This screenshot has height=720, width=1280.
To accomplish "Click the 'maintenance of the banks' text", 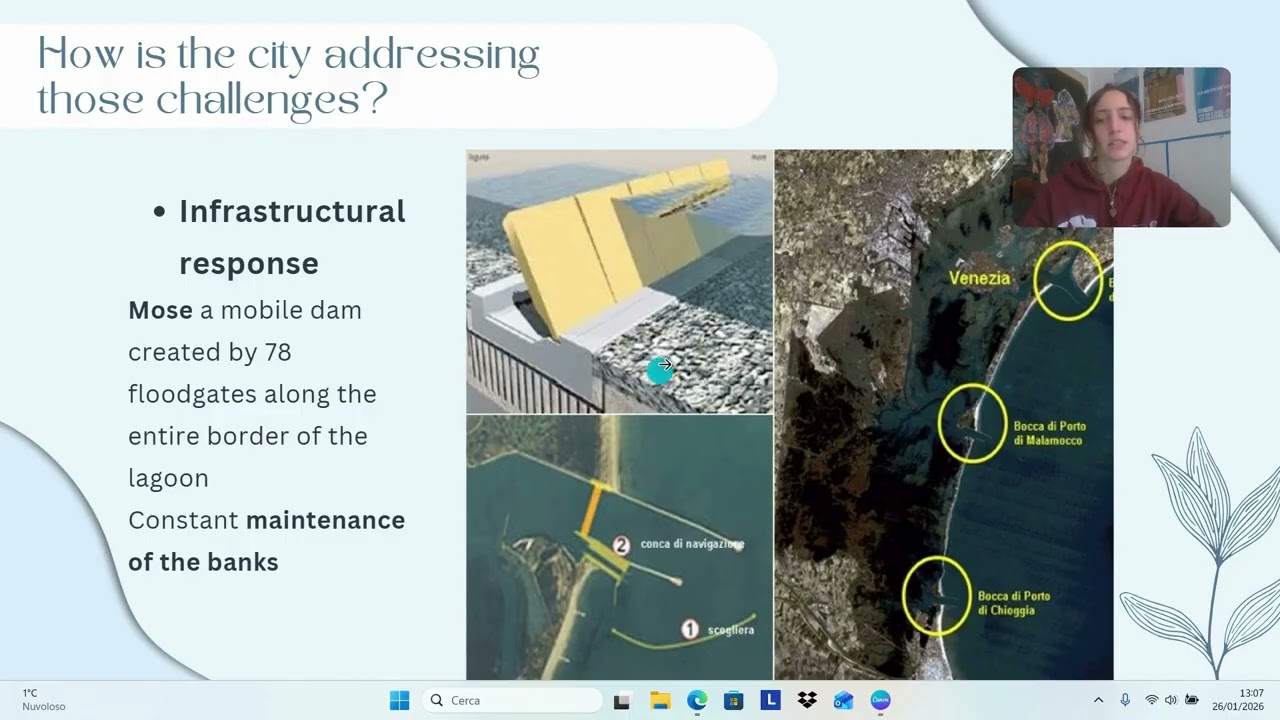I will pos(266,541).
